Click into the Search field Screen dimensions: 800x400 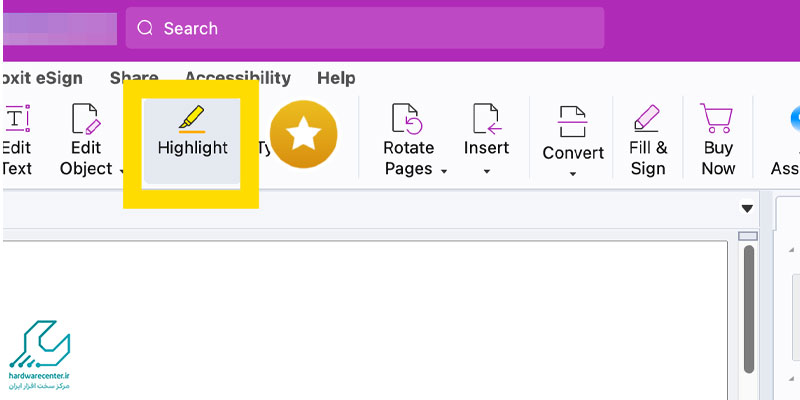point(365,28)
